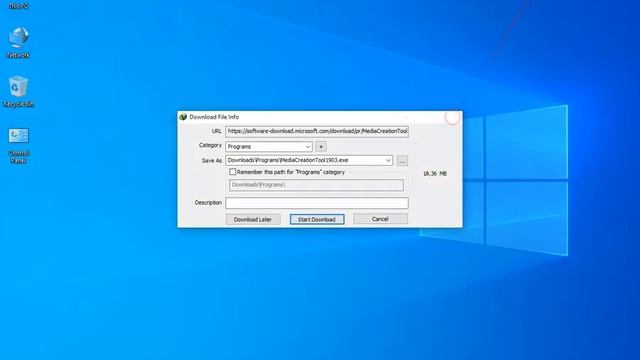This screenshot has width=640, height=360.
Task: Click the IDM icon in dialog title bar
Action: [x=183, y=117]
